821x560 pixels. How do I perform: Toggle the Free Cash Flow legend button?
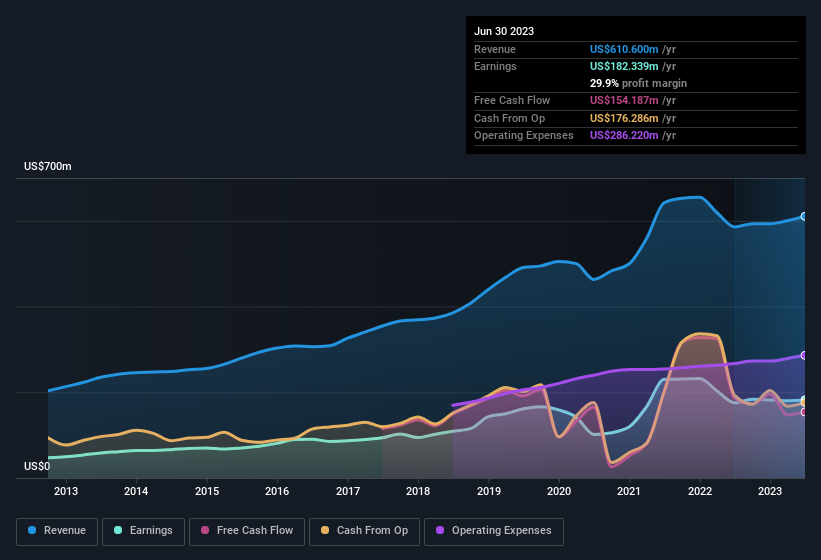point(247,531)
